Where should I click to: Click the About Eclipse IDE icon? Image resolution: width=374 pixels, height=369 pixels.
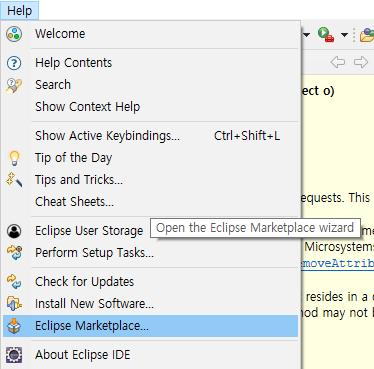14,355
